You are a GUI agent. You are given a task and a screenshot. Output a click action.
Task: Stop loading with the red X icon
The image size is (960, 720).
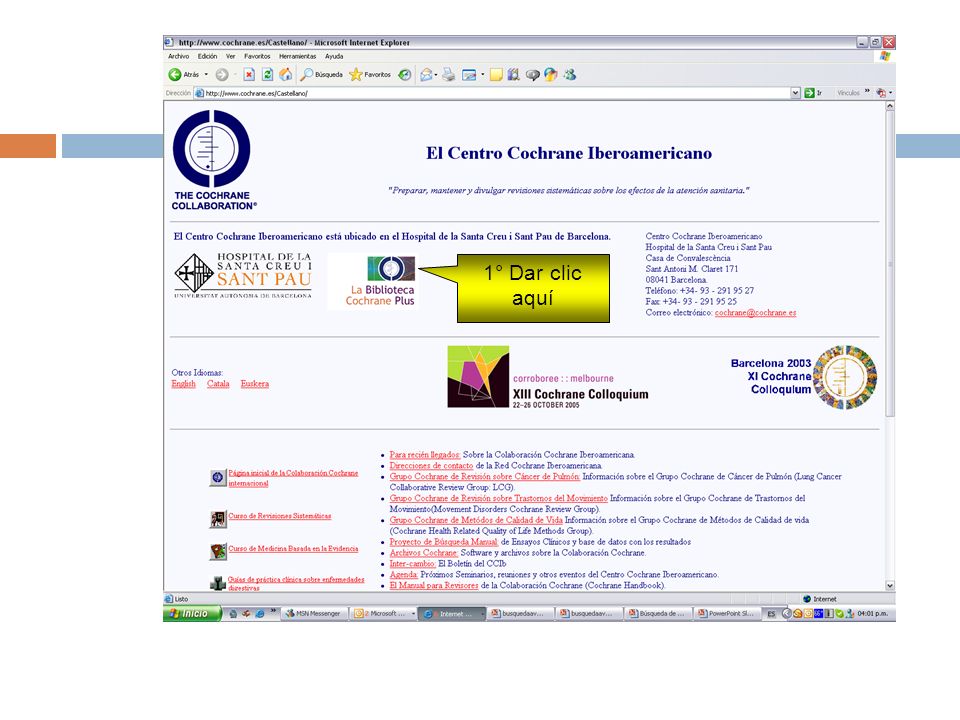point(249,75)
